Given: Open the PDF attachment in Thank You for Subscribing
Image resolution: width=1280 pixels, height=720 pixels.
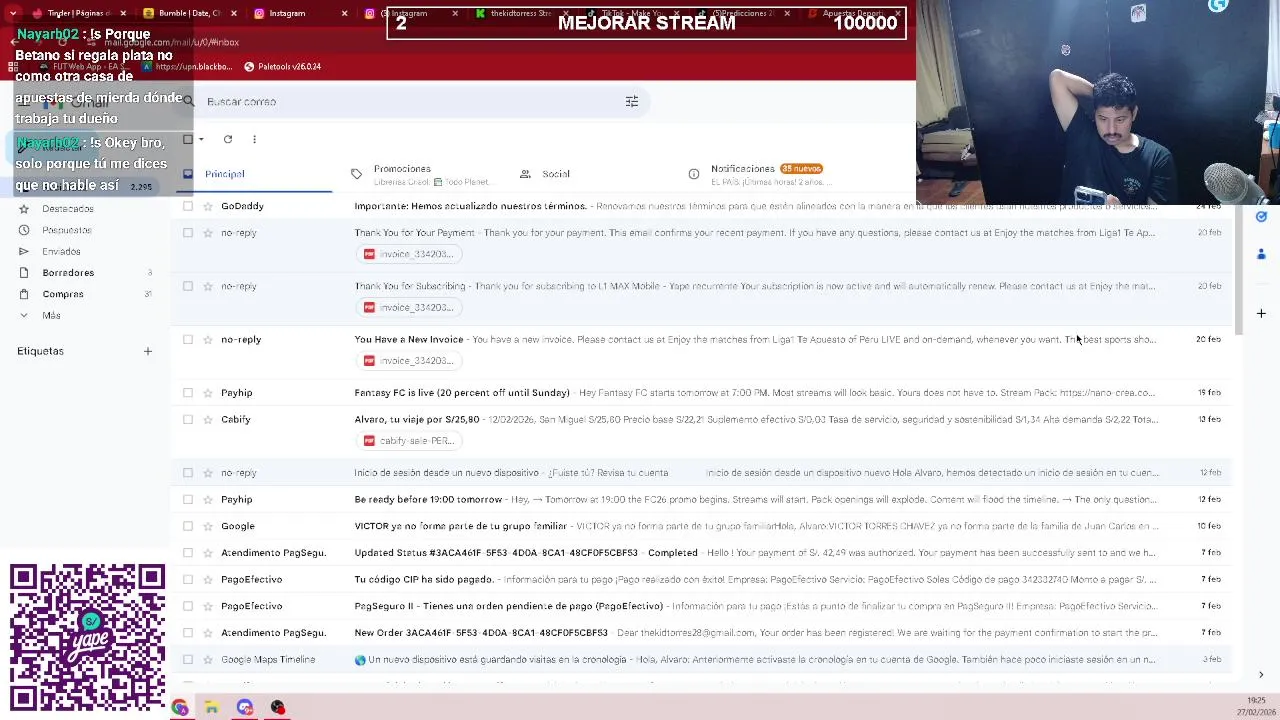Looking at the screenshot, I should 409,307.
